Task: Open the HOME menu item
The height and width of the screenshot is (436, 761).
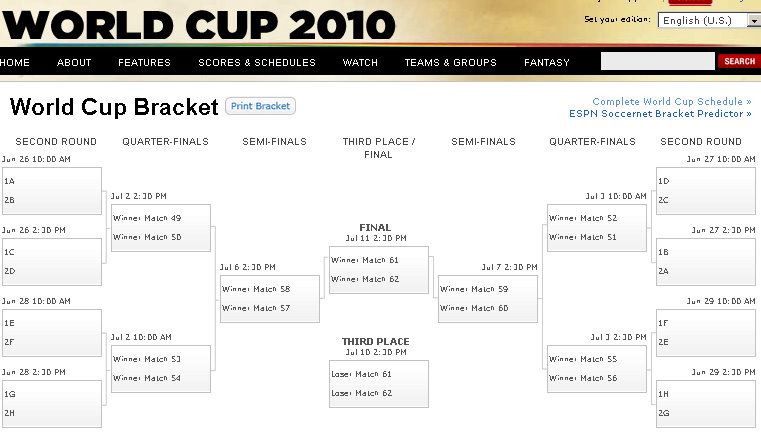Action: [x=15, y=63]
